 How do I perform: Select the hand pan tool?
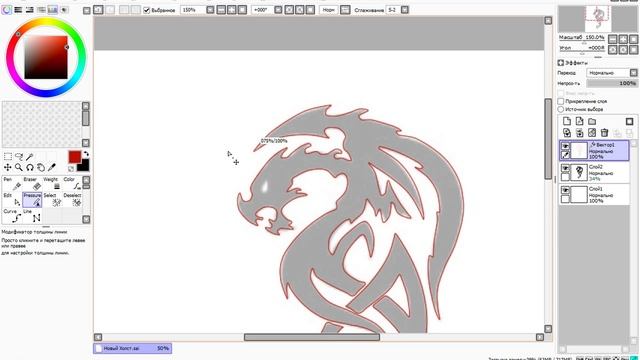point(41,167)
